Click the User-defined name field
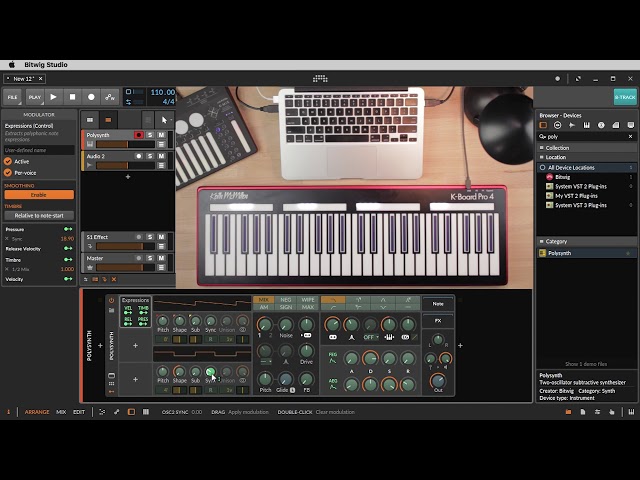Image resolution: width=640 pixels, height=480 pixels. 39,150
